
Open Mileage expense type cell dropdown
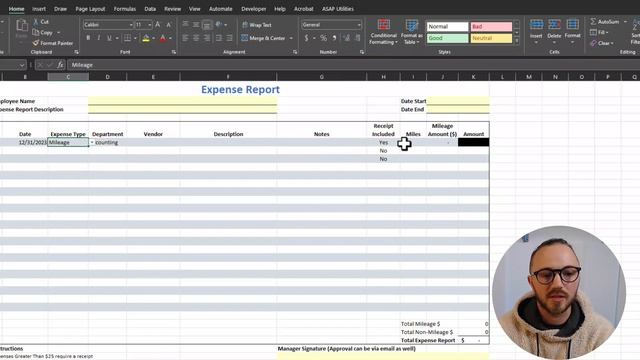coord(92,142)
